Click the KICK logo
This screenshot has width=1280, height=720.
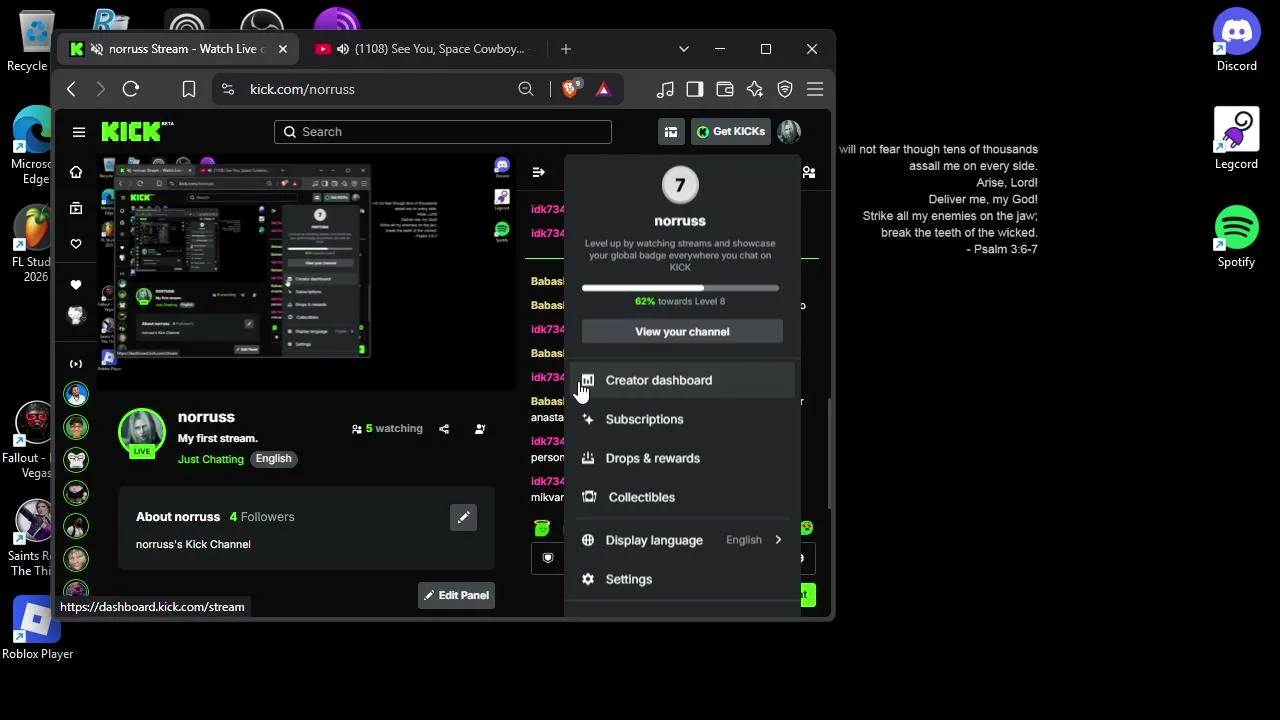tap(137, 131)
